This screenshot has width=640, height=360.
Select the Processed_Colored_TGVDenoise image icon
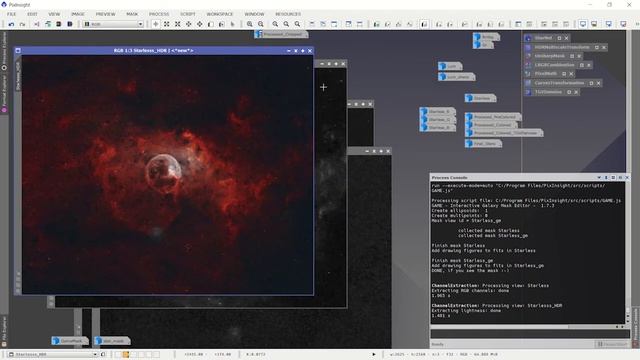coord(504,133)
